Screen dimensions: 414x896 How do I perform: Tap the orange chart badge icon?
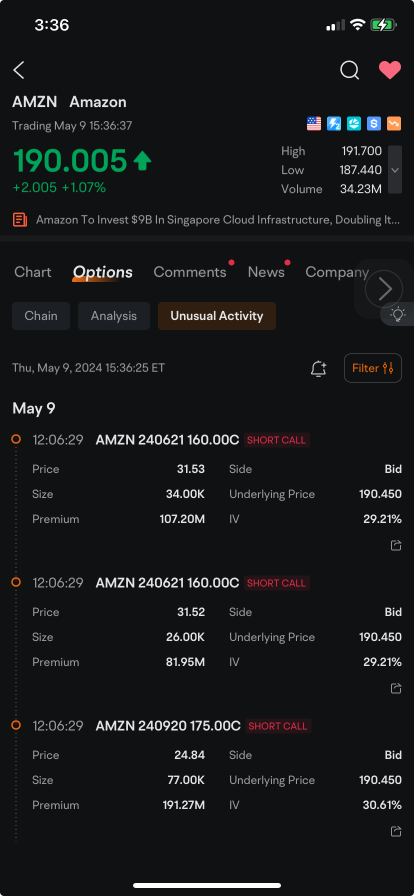click(x=394, y=123)
